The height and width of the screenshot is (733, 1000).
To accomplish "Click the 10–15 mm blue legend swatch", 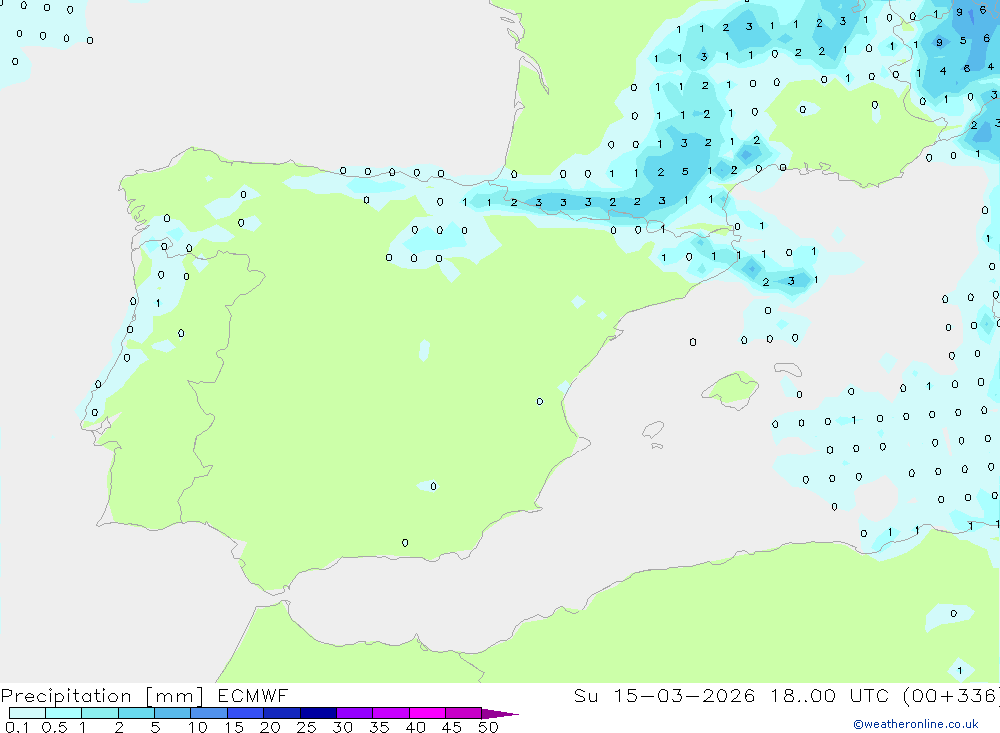I will click(209, 713).
